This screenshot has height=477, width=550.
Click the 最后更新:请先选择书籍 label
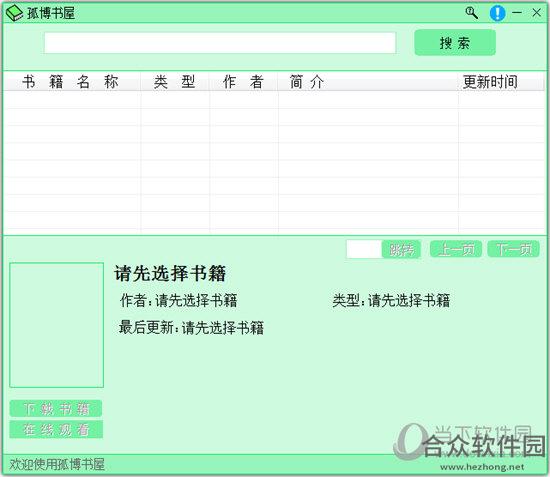[x=192, y=328]
